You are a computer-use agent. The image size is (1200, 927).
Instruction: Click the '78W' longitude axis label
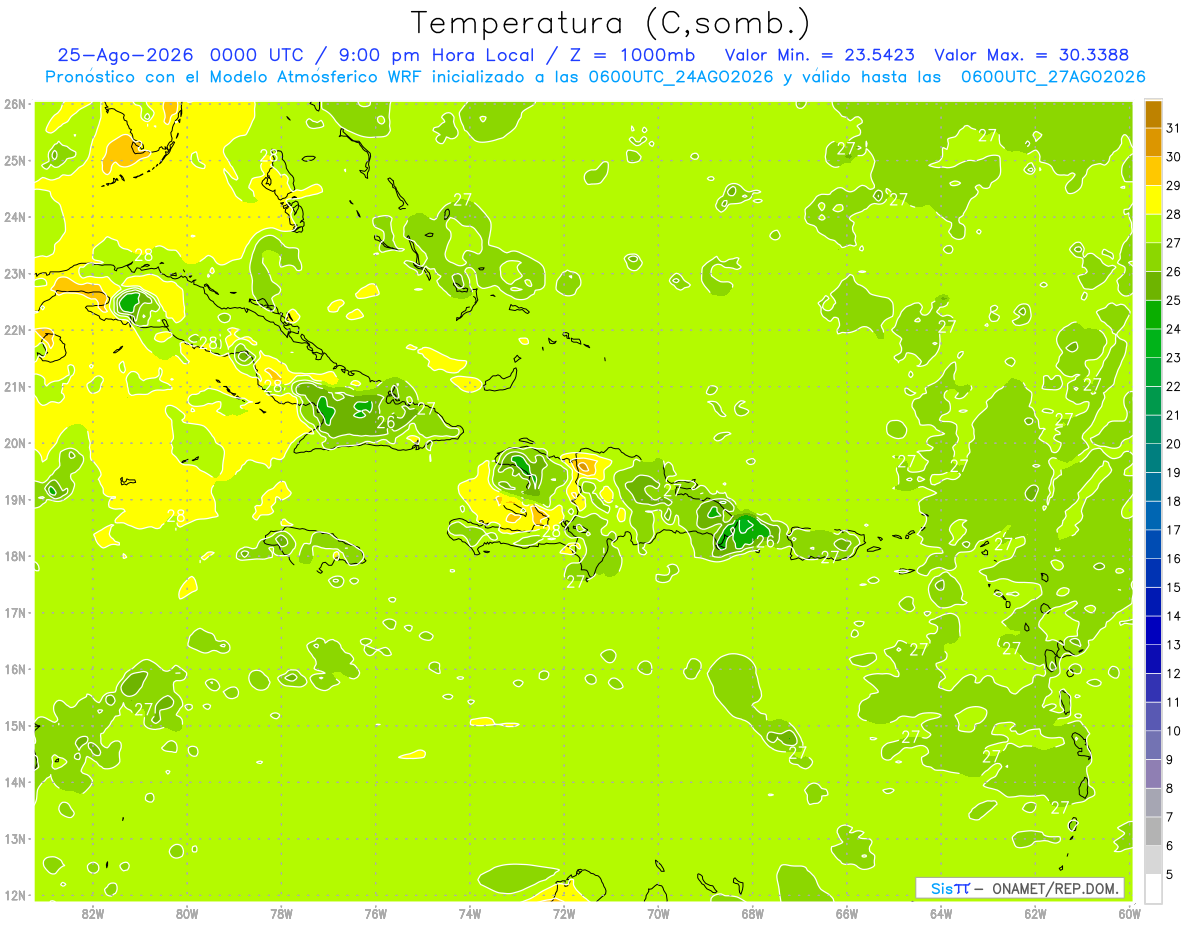click(281, 913)
